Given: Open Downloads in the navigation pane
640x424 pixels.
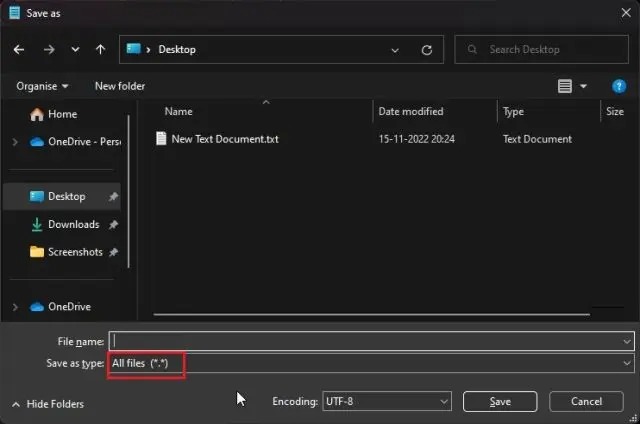Looking at the screenshot, I should coord(65,224).
